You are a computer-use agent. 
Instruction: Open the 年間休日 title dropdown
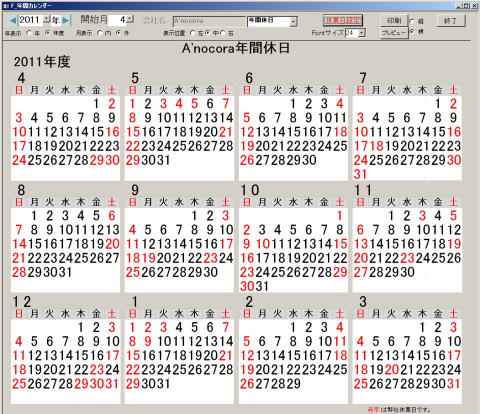click(x=293, y=22)
